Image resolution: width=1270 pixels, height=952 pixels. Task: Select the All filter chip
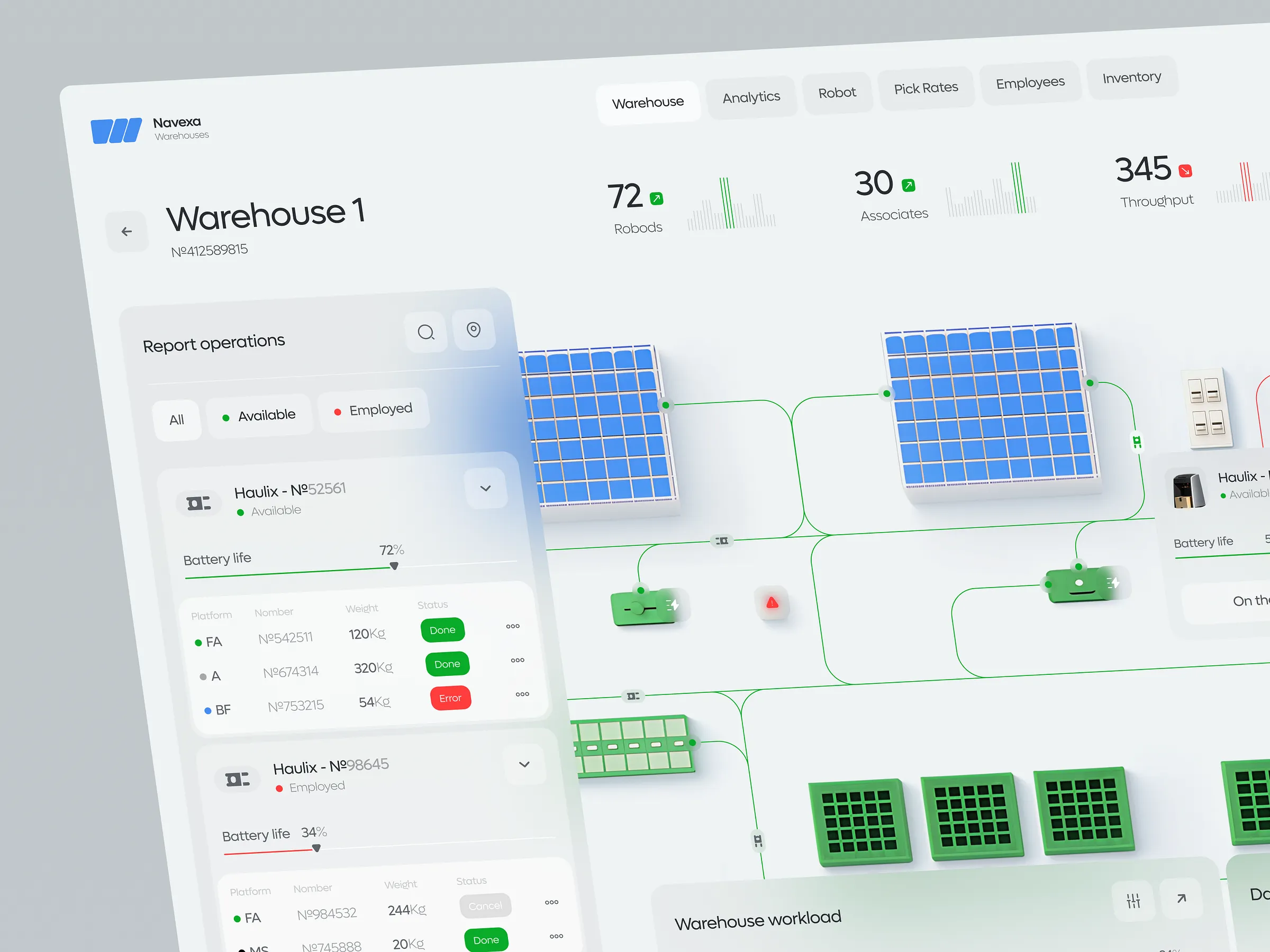(177, 420)
